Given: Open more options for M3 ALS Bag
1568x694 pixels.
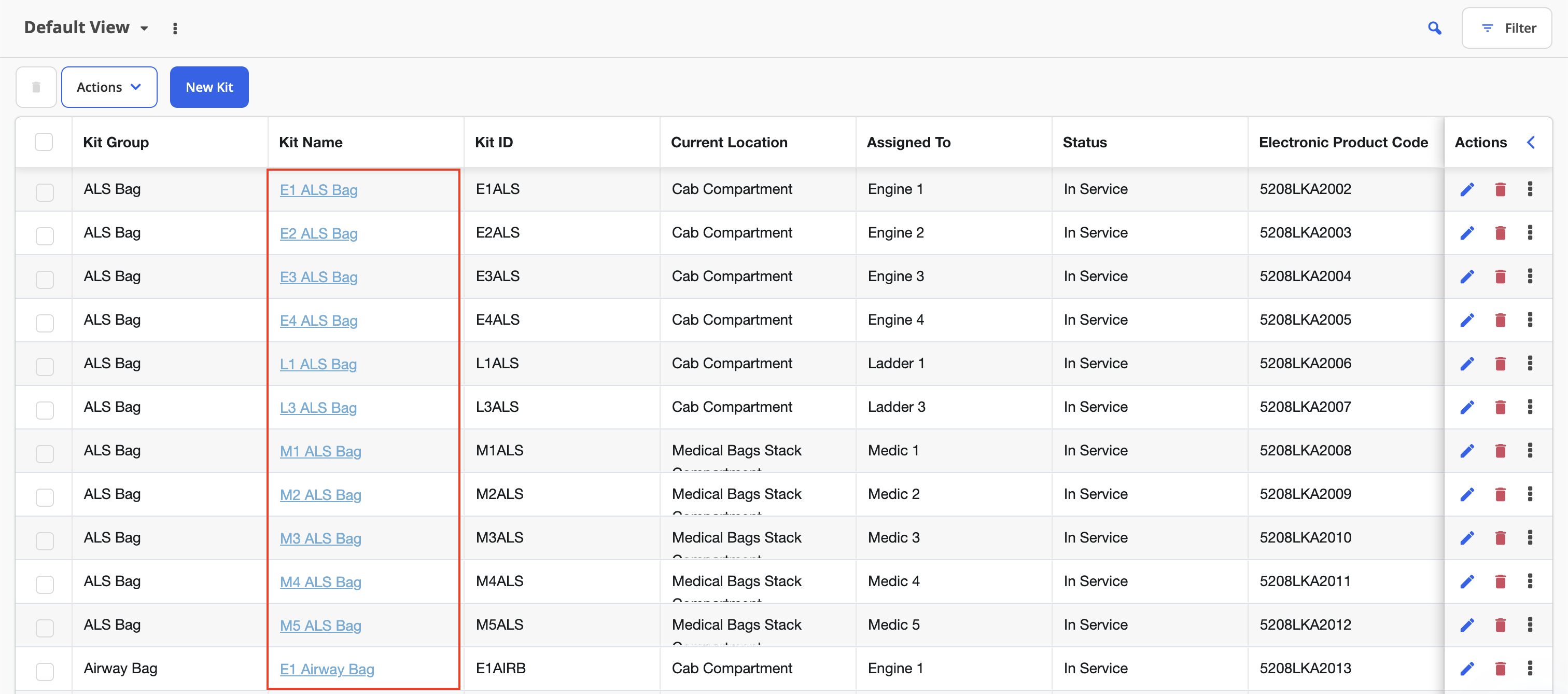Looking at the screenshot, I should click(1530, 537).
